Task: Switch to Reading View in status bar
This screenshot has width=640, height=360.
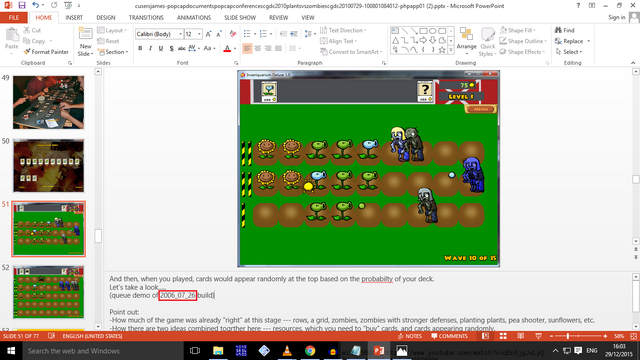Action: coord(521,336)
